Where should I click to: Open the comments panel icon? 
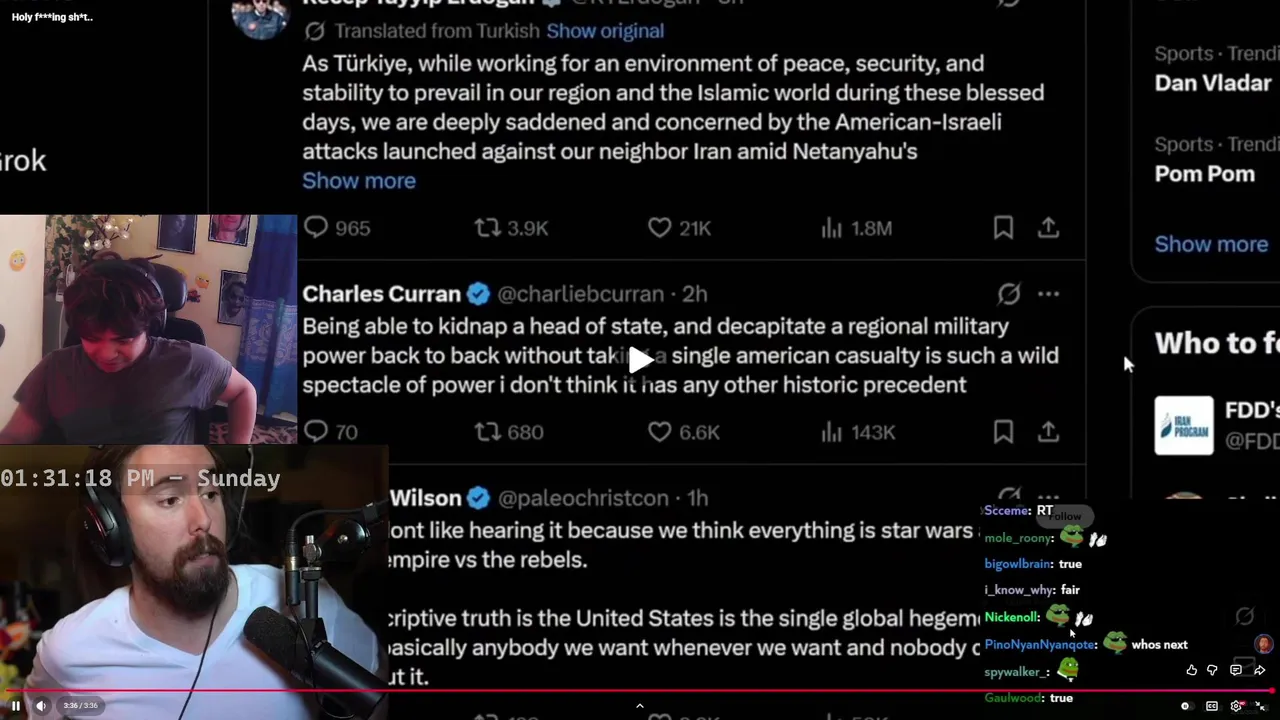pos(1236,670)
